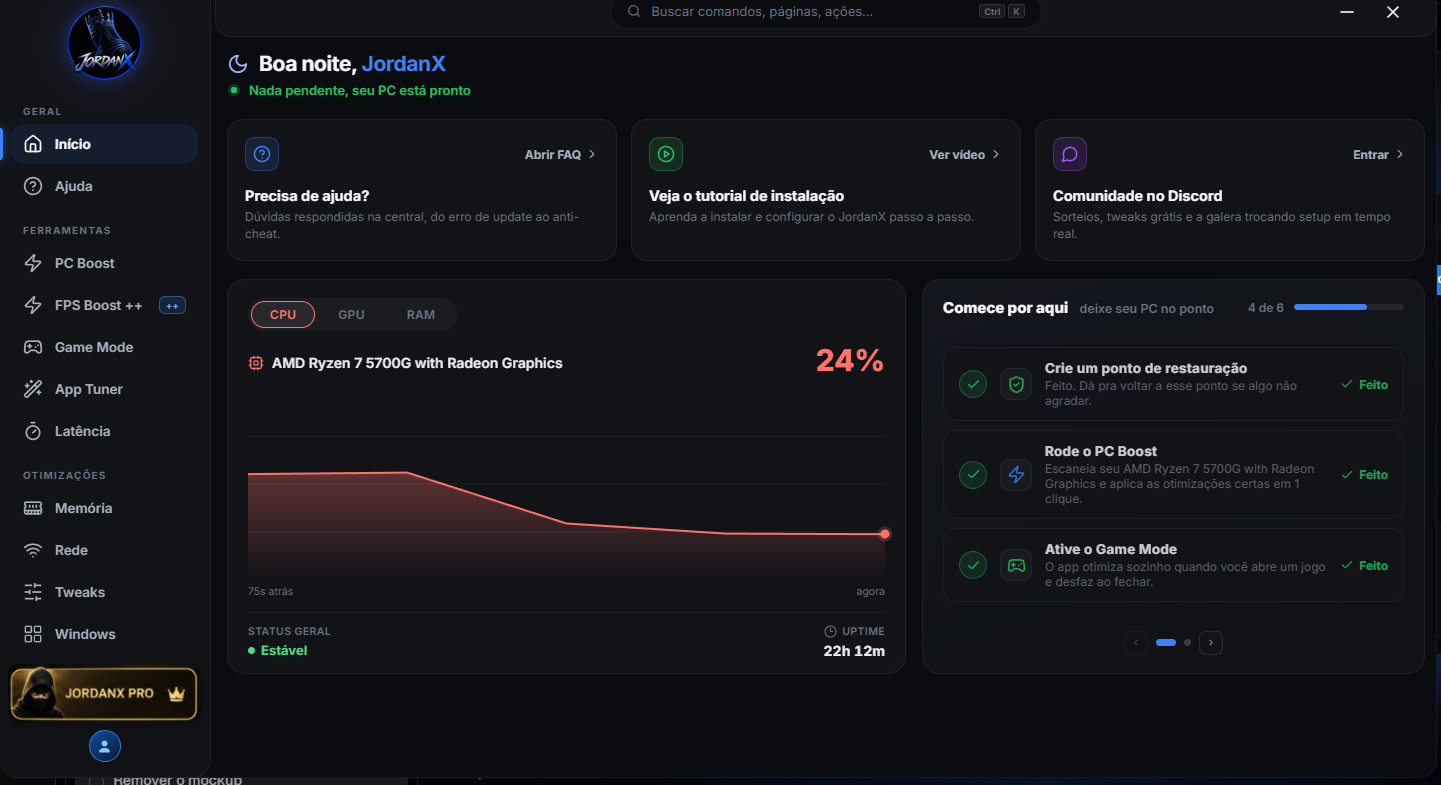Open Início in the sidebar
Viewport: 1441px width, 785px height.
(105, 144)
